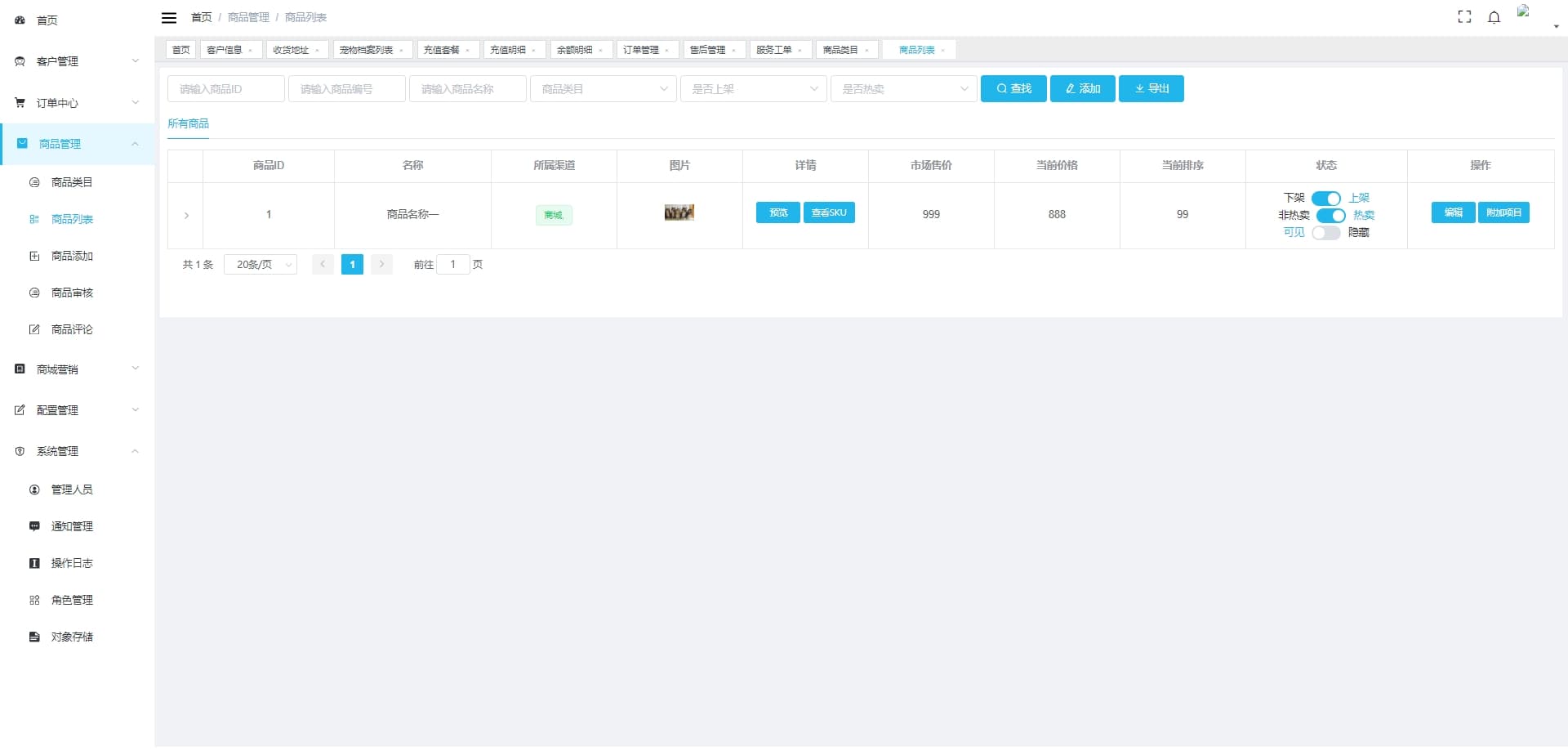
Task: Click the 添加 button
Action: 1083,89
